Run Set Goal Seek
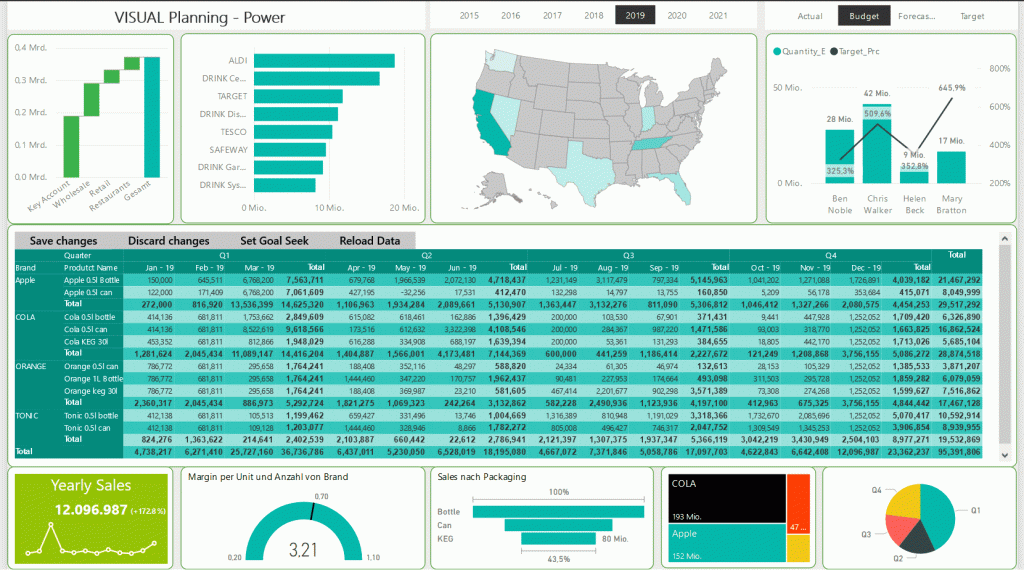 click(x=274, y=241)
